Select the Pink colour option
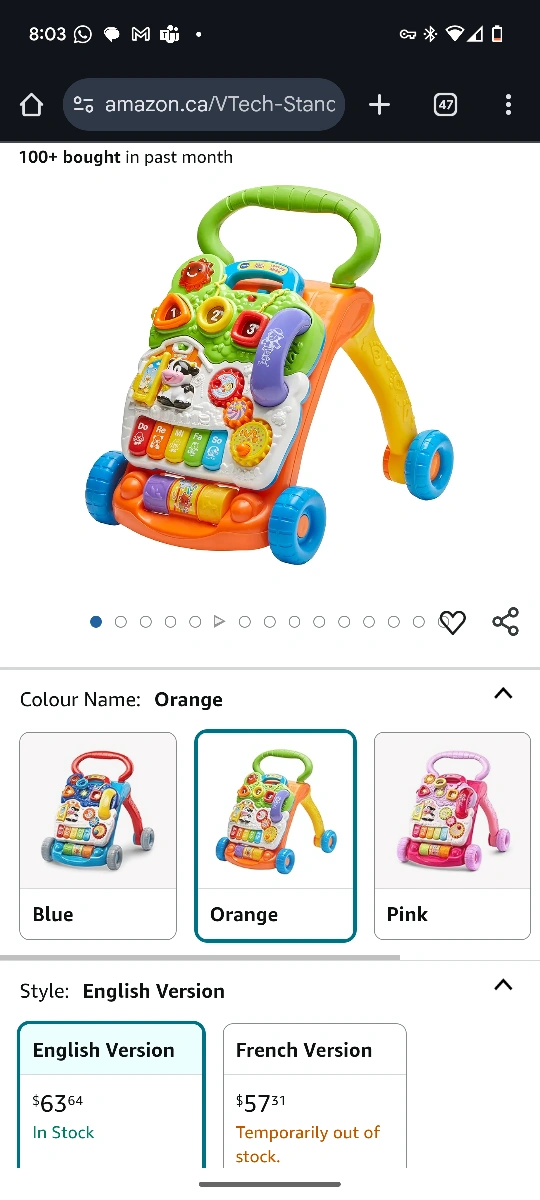Image resolution: width=540 pixels, height=1200 pixels. pyautogui.click(x=452, y=836)
